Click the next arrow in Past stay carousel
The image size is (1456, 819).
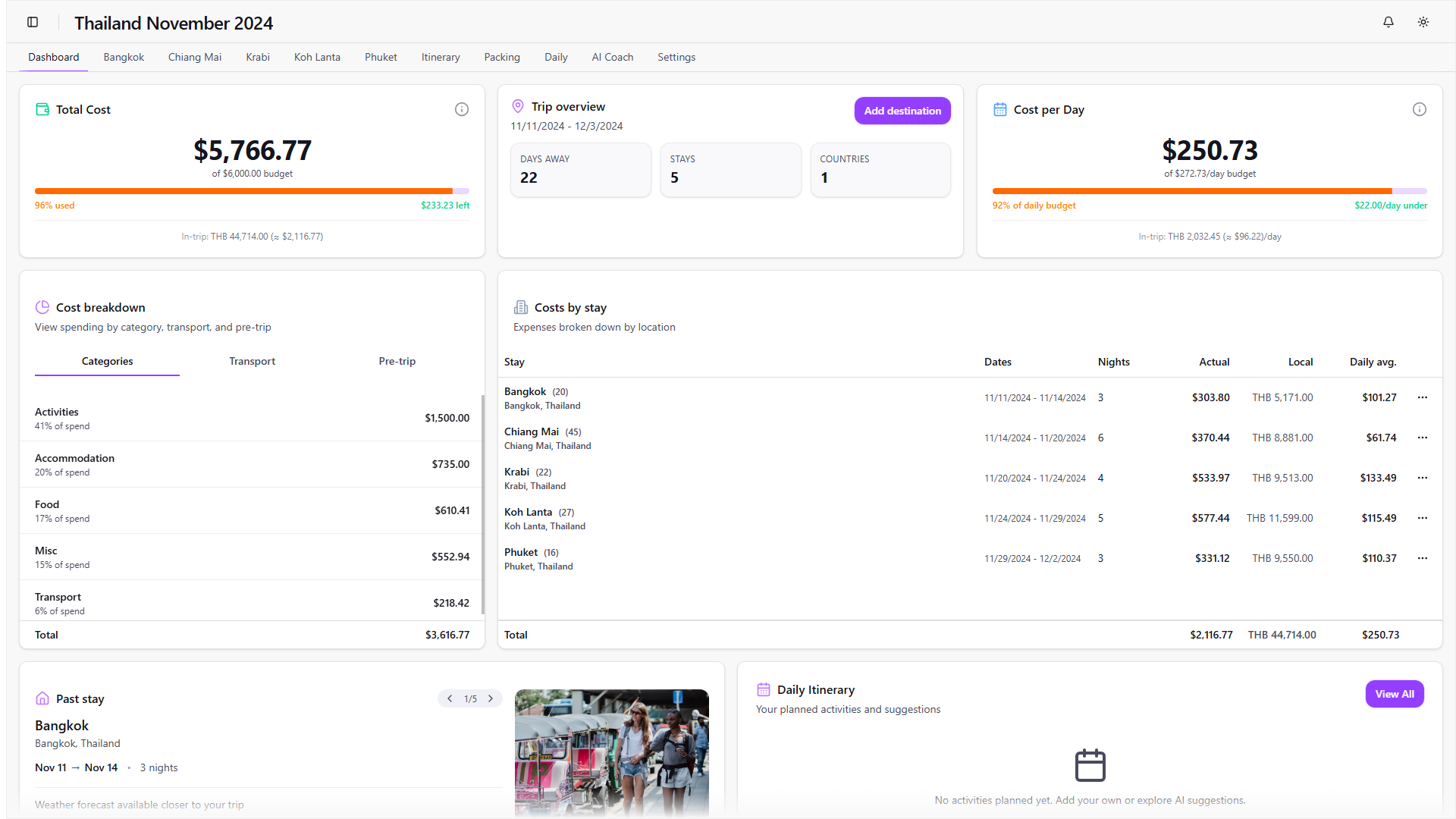tap(491, 698)
